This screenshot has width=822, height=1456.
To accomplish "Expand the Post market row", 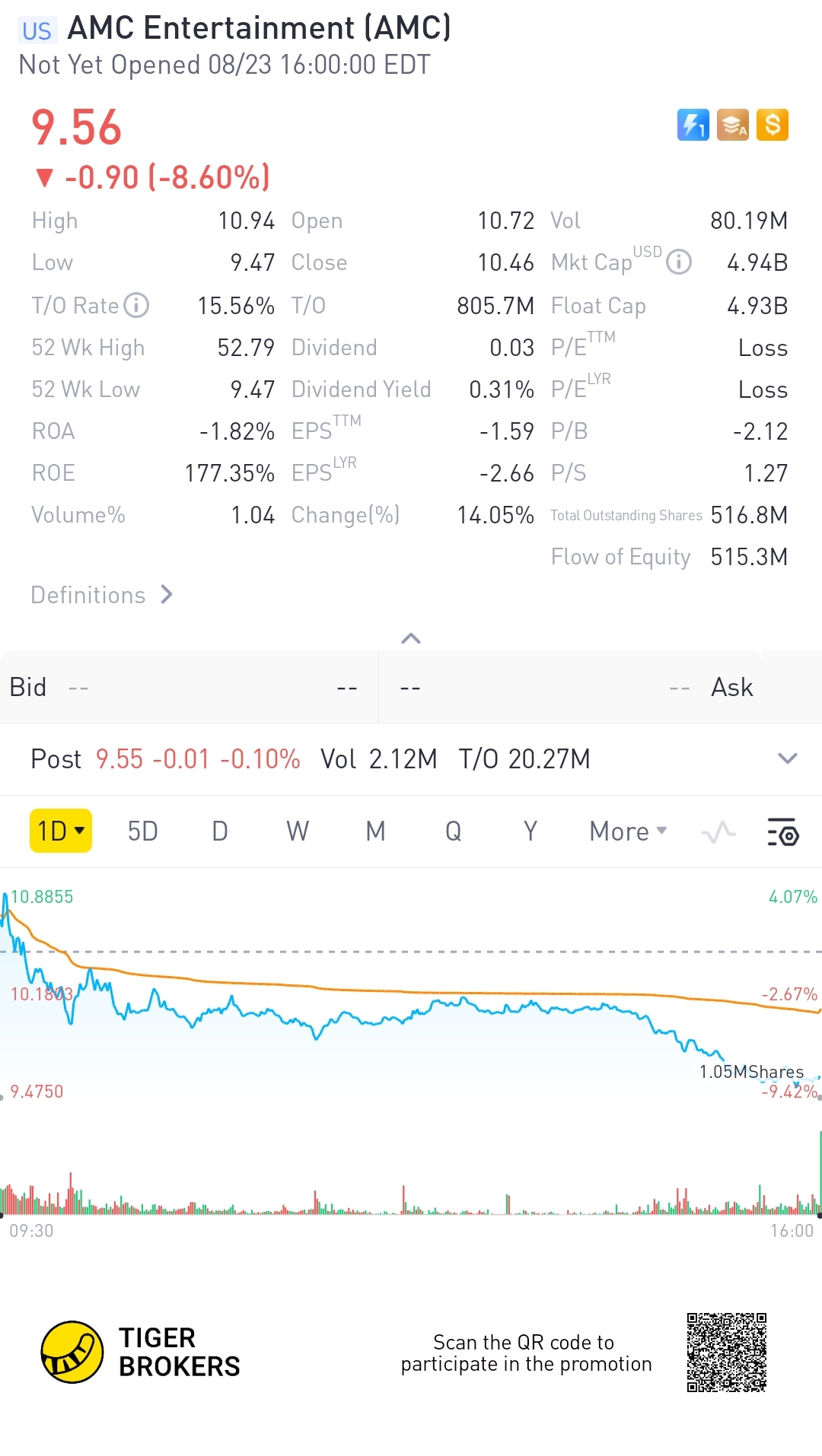I will (x=787, y=758).
